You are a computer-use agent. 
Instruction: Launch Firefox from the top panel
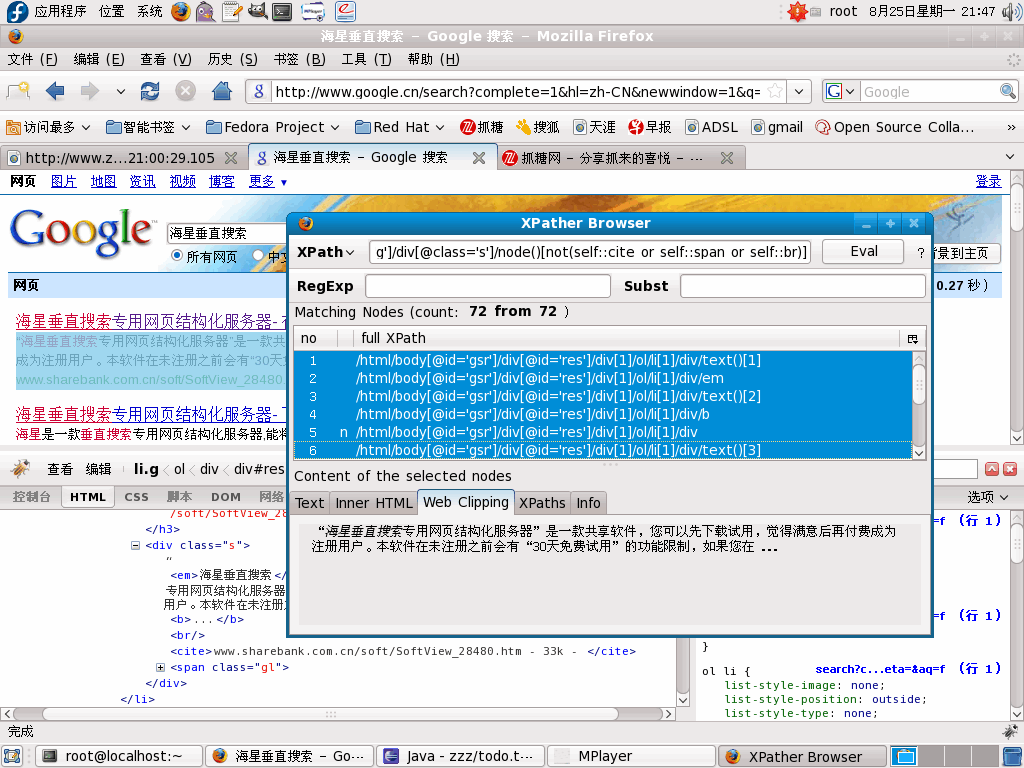[181, 11]
